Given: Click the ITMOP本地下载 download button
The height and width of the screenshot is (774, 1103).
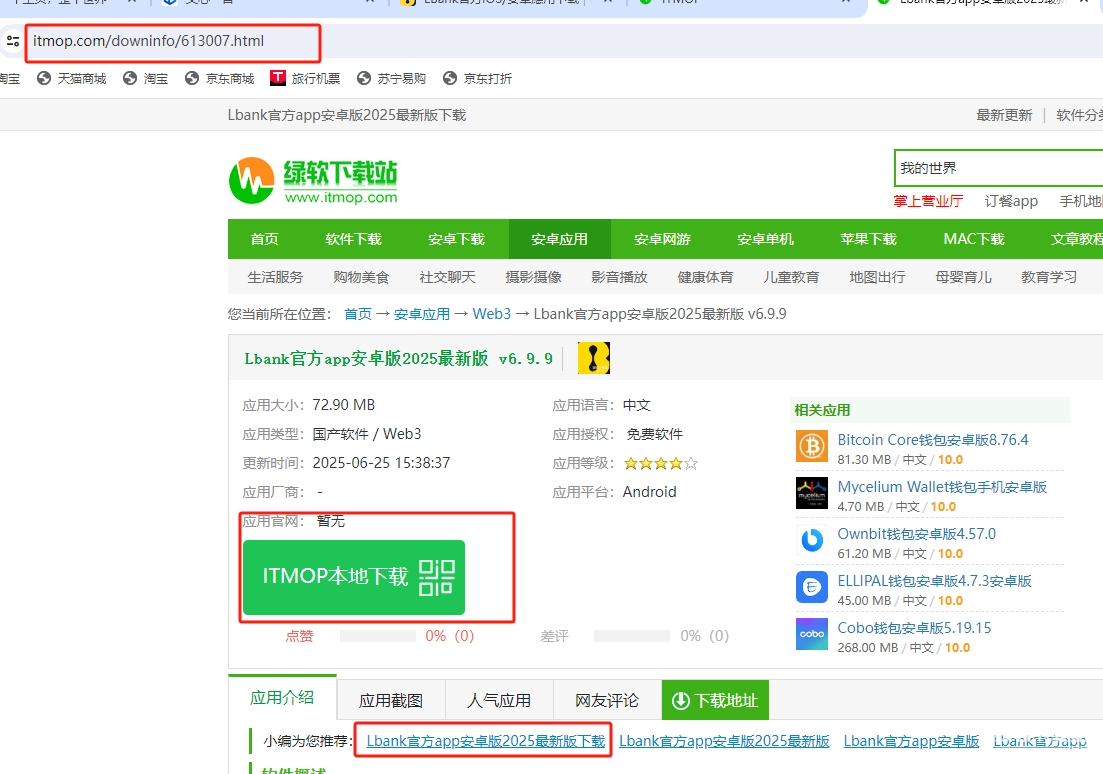Looking at the screenshot, I should click(354, 577).
